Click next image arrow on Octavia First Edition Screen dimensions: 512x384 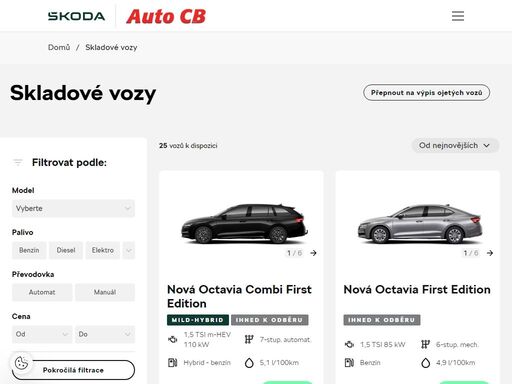[490, 253]
